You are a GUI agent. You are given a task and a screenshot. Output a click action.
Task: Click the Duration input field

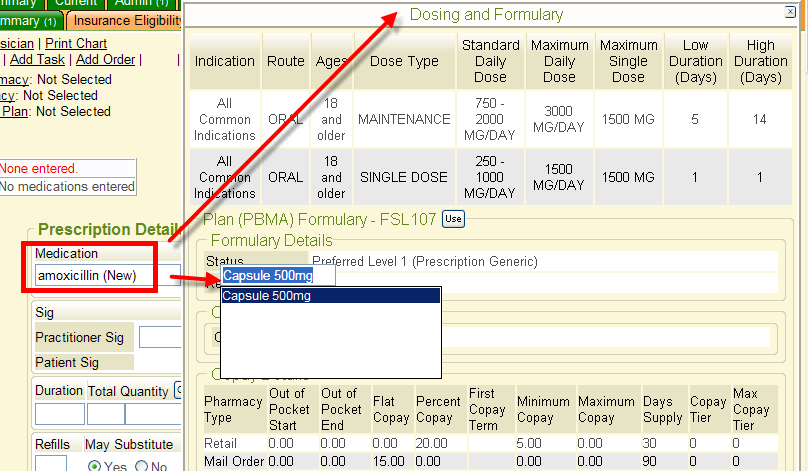coord(59,414)
